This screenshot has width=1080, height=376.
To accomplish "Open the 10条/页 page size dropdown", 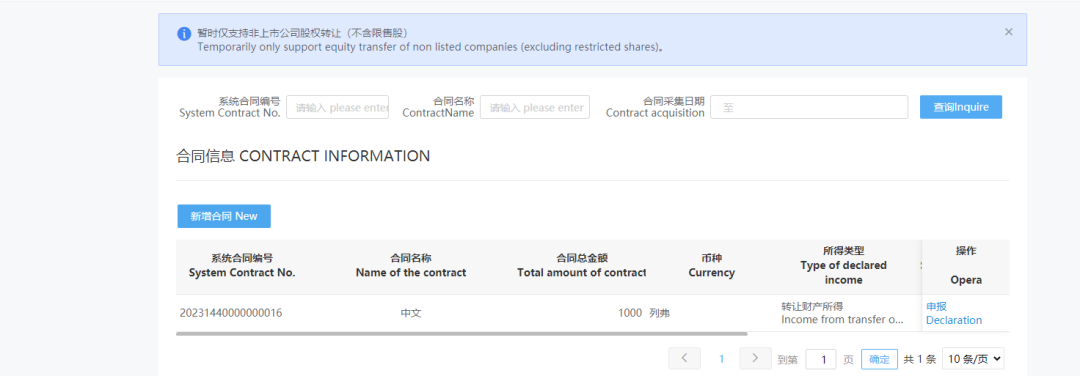I will (x=973, y=359).
